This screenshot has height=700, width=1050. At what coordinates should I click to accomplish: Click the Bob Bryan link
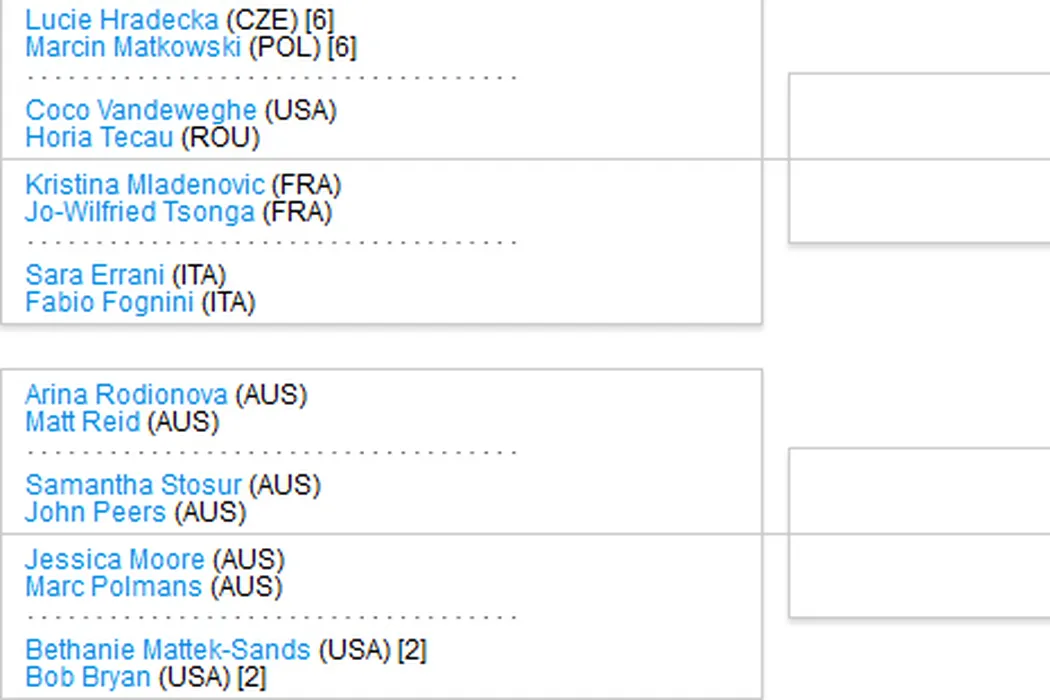[87, 677]
